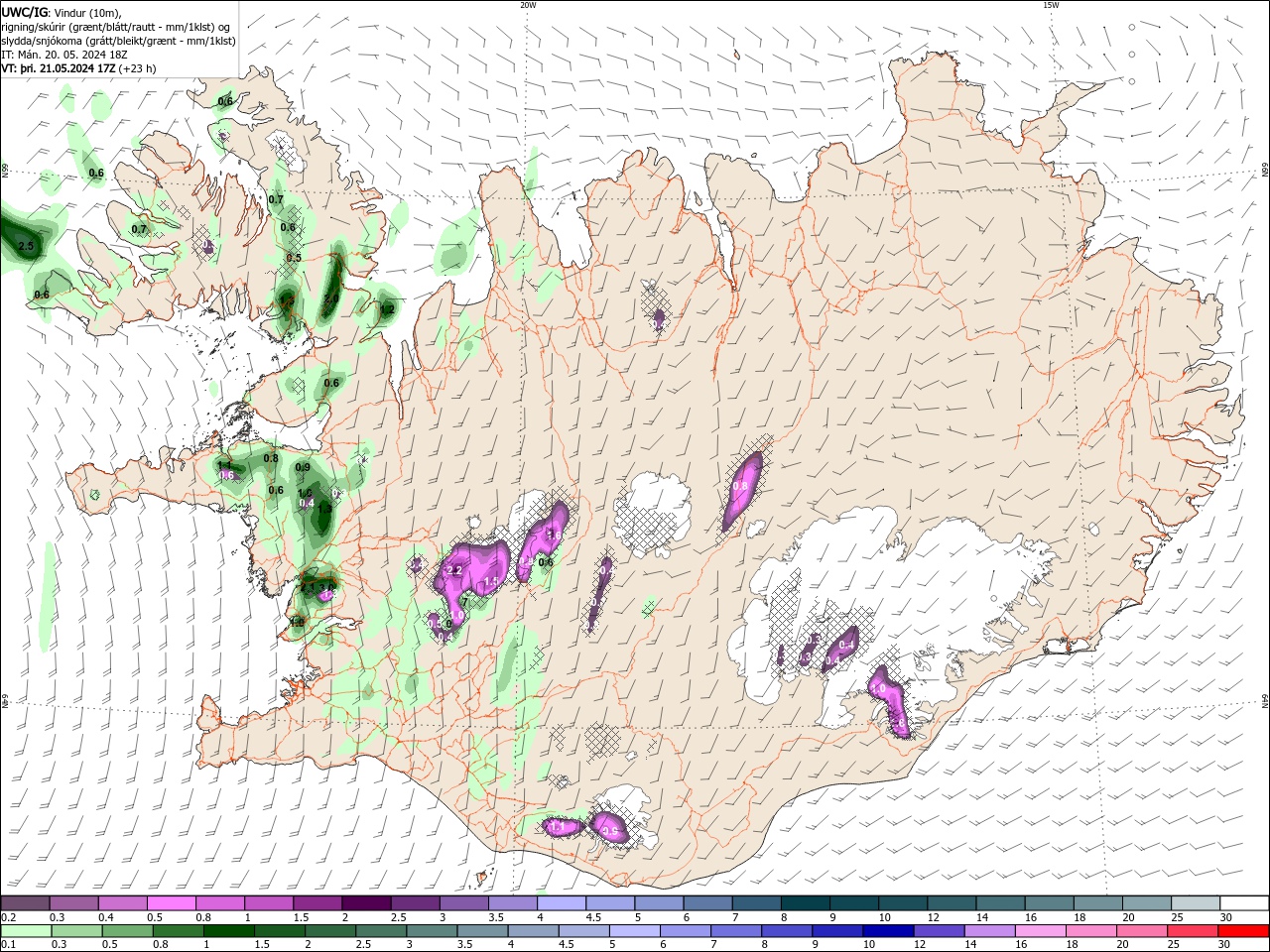
Task: Click the bright pink 0.5 snow legend swatch
Action: 171,903
